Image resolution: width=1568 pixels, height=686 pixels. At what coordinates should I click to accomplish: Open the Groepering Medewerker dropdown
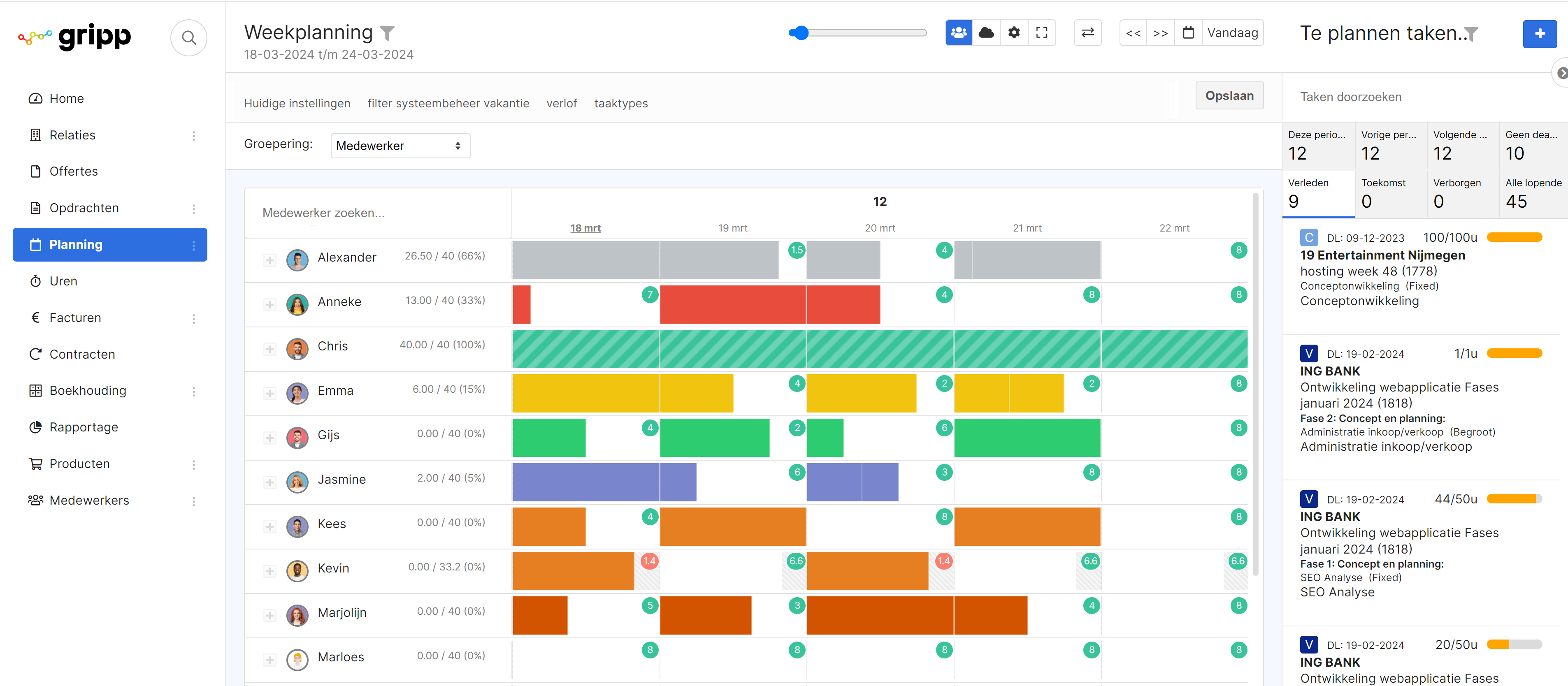pyautogui.click(x=400, y=146)
